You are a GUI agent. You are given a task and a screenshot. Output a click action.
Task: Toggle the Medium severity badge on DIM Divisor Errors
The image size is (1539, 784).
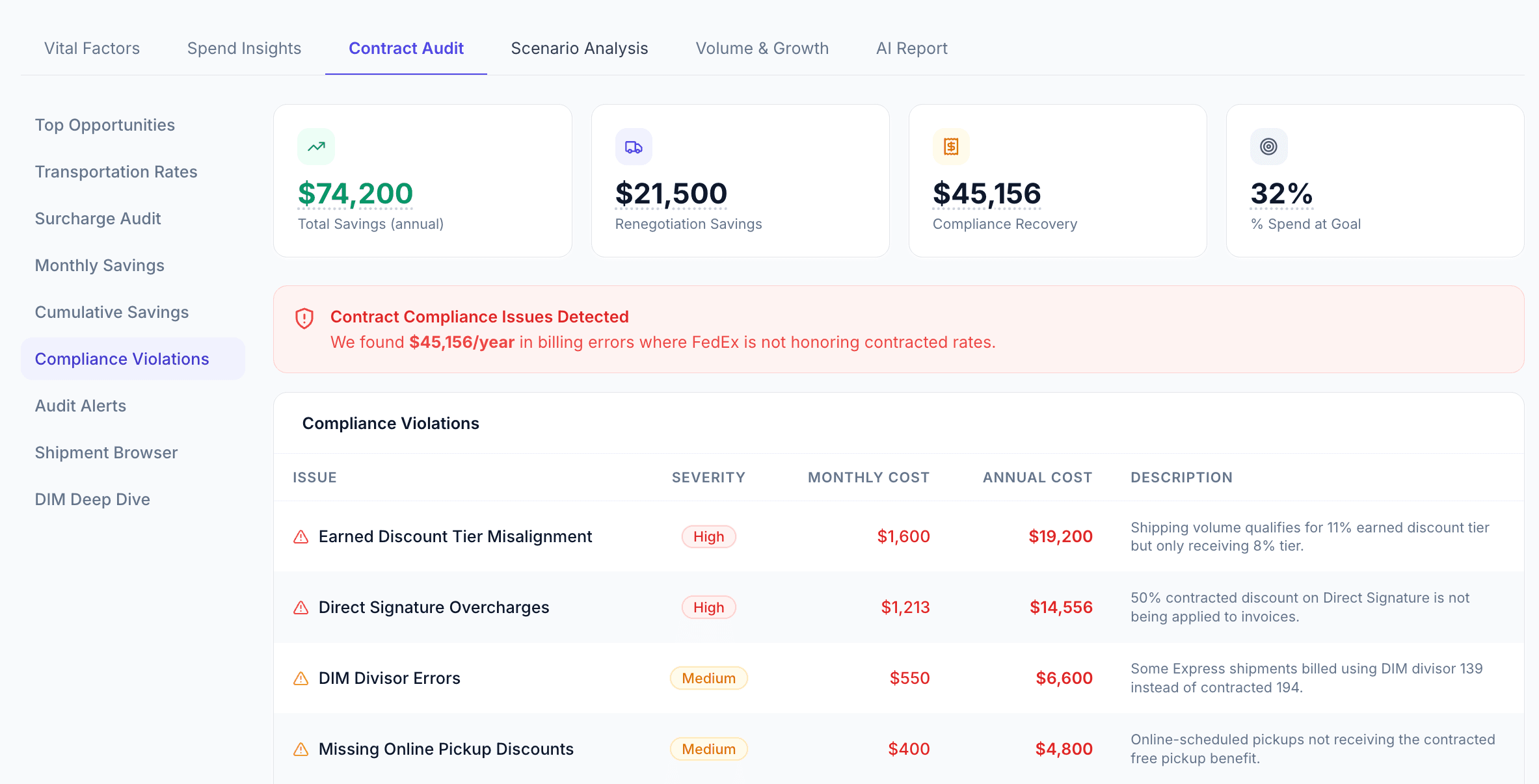coord(708,678)
